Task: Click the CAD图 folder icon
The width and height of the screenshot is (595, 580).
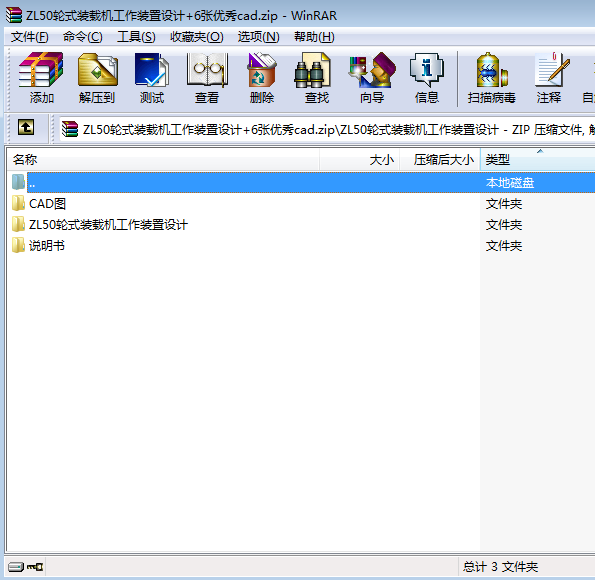Action: (18, 204)
